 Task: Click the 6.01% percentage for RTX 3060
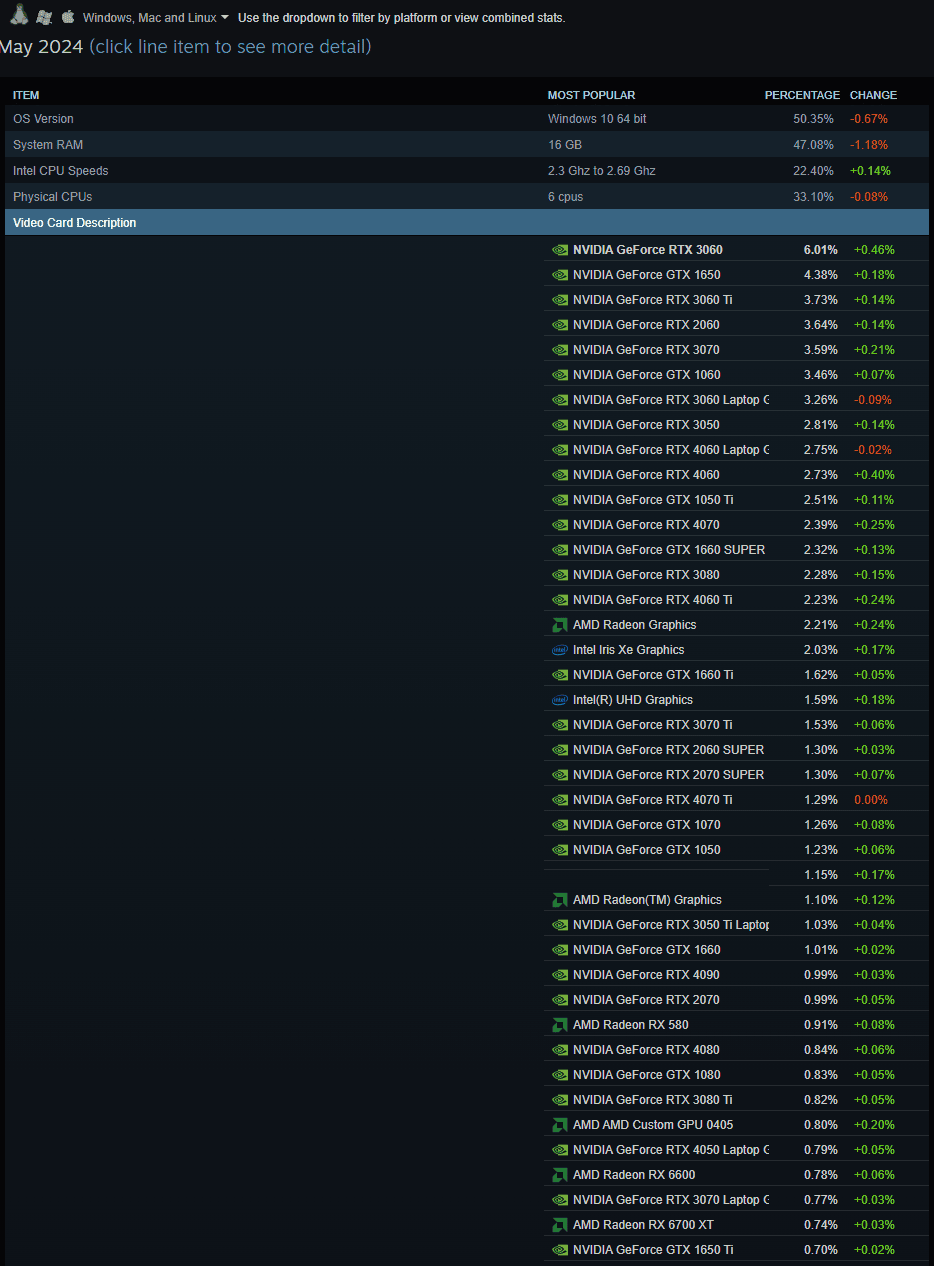(x=821, y=250)
